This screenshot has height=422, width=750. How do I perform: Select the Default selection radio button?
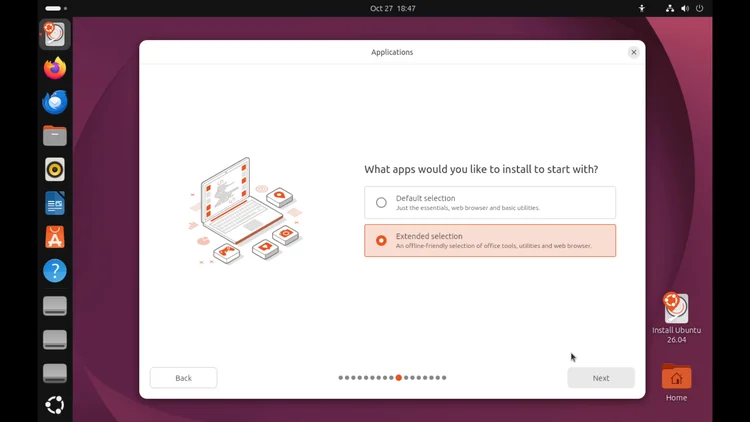381,202
